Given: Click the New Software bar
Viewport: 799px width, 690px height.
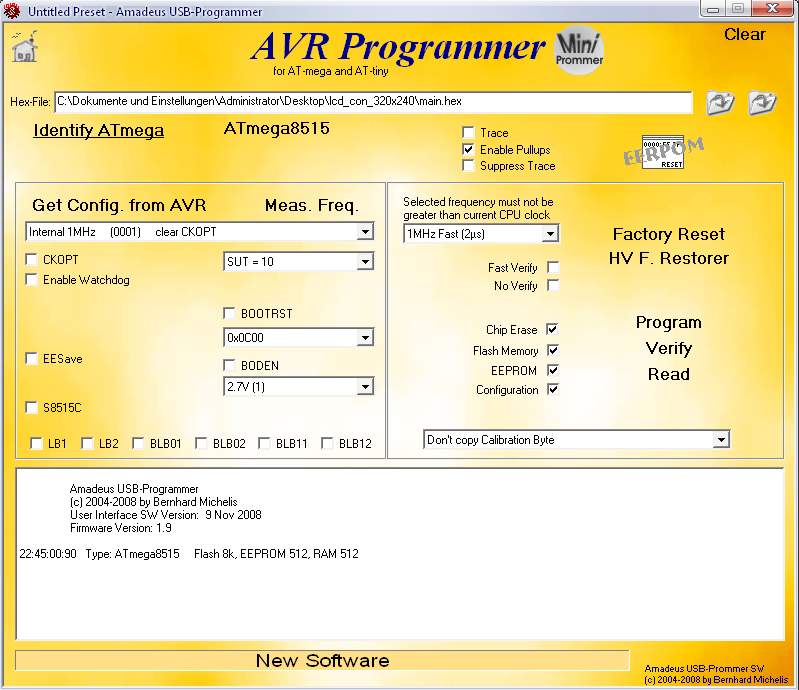Looking at the screenshot, I should 322,660.
